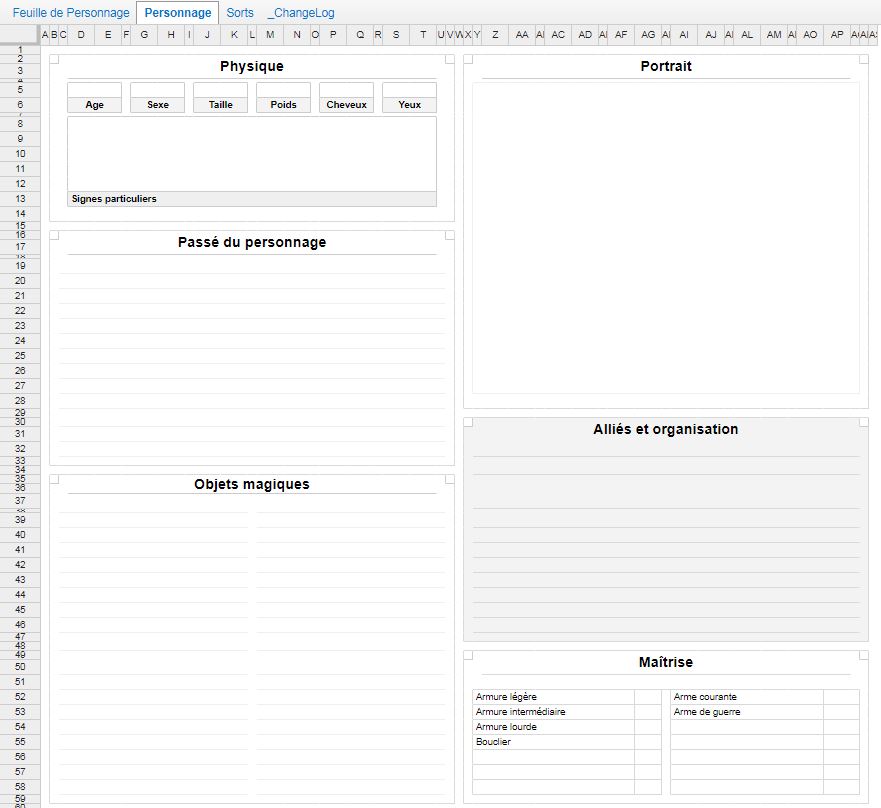Check the box next to Bouclier

[648, 742]
